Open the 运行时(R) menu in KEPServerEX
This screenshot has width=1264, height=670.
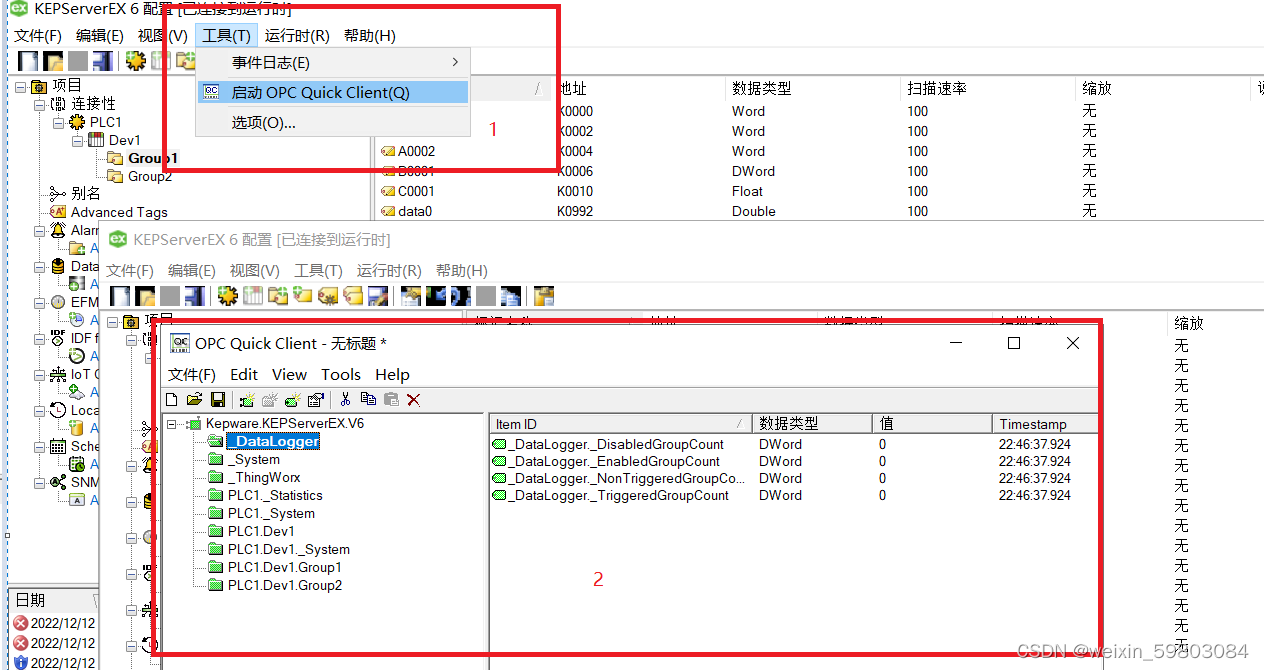point(297,35)
